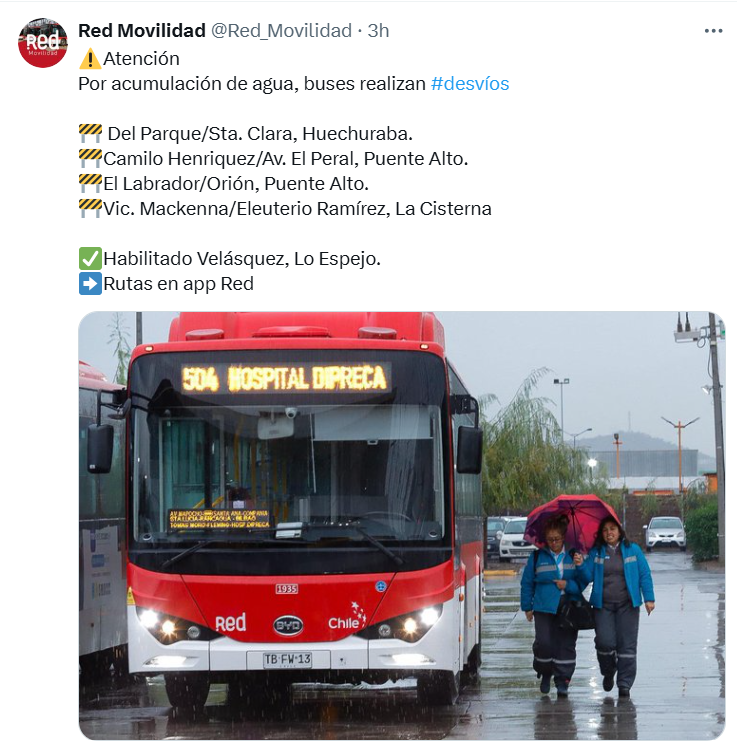
Task: Click the text Habilitado Velásquez, Lo Espejo
Action: [x=242, y=259]
